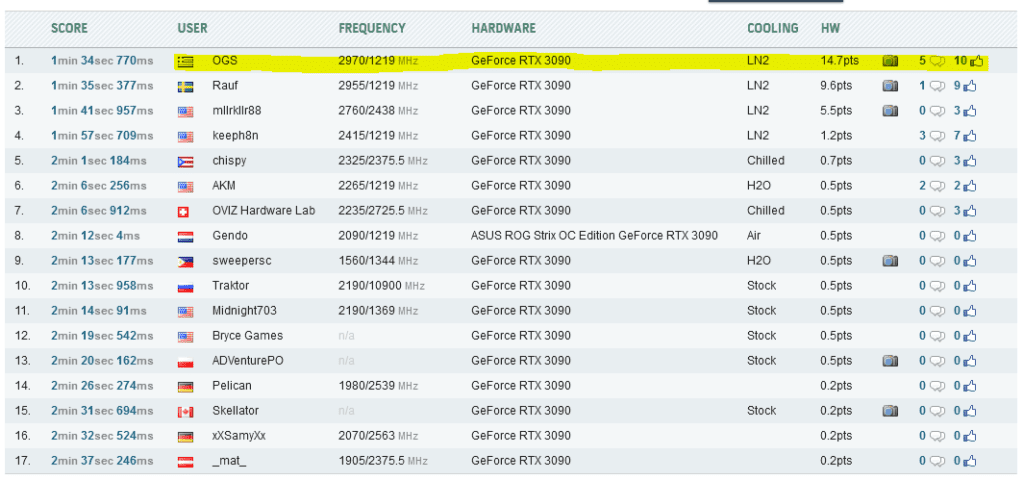Like Rauf's score with thumbs-up
Screen dimensions: 1024x480
point(969,86)
